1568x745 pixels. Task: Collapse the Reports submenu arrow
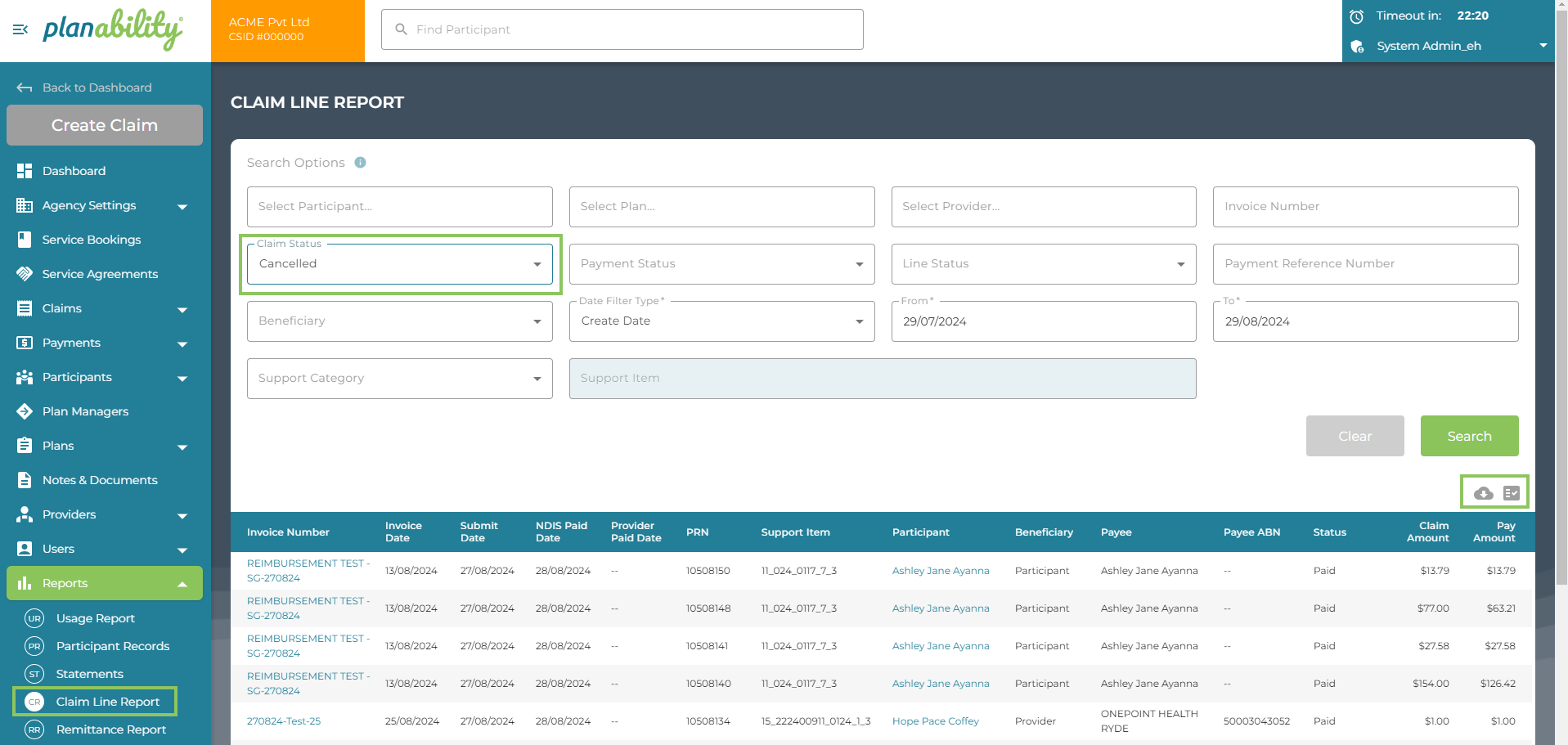(182, 584)
